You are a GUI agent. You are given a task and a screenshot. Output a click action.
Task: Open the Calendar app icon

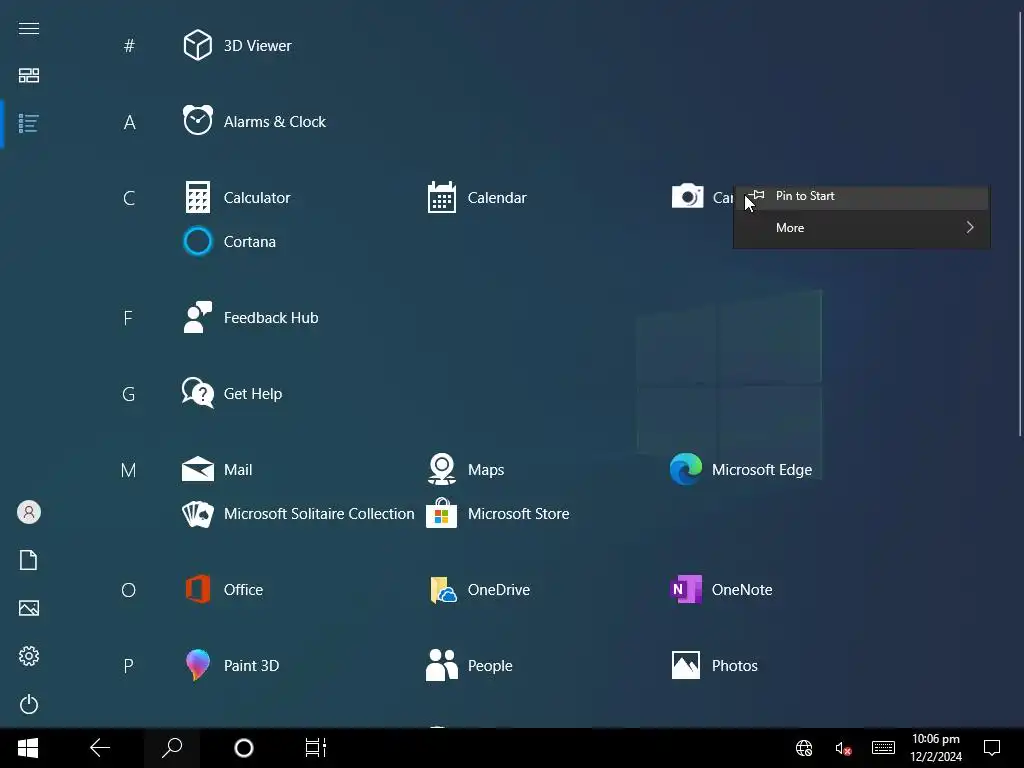click(x=441, y=197)
